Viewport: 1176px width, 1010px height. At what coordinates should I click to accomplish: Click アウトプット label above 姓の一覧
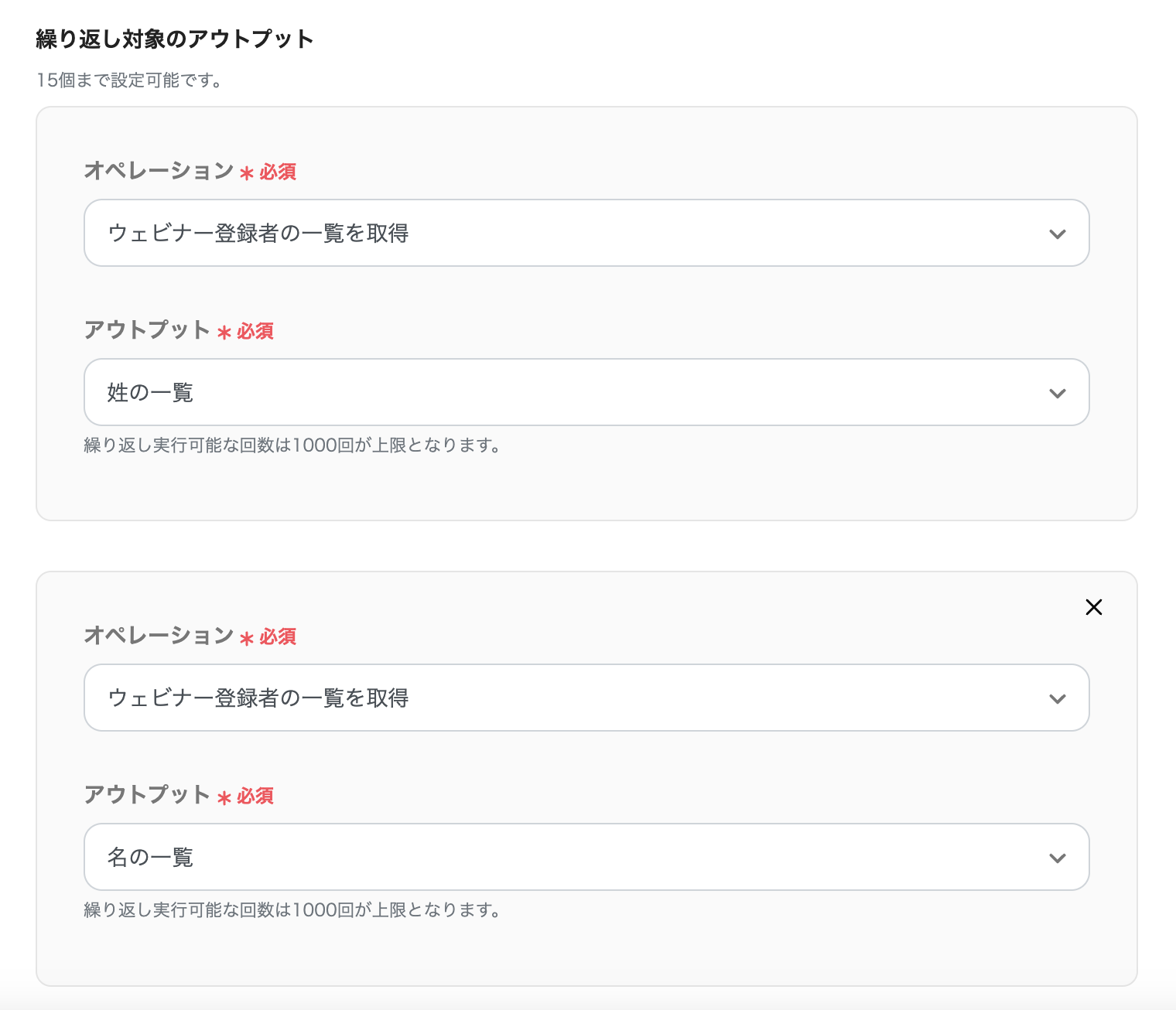147,329
